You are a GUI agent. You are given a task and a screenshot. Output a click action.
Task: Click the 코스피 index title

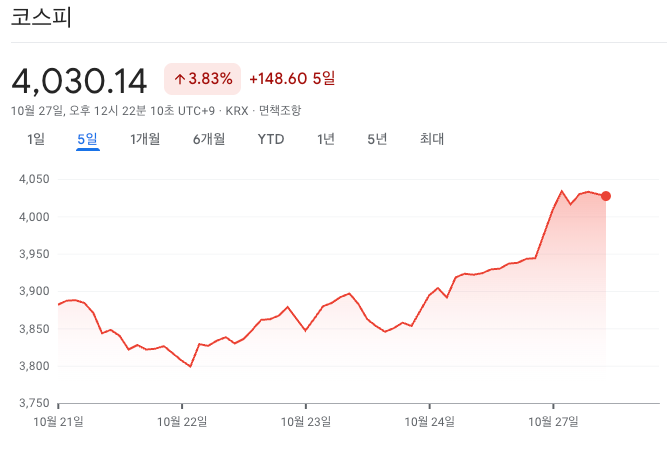tap(42, 19)
